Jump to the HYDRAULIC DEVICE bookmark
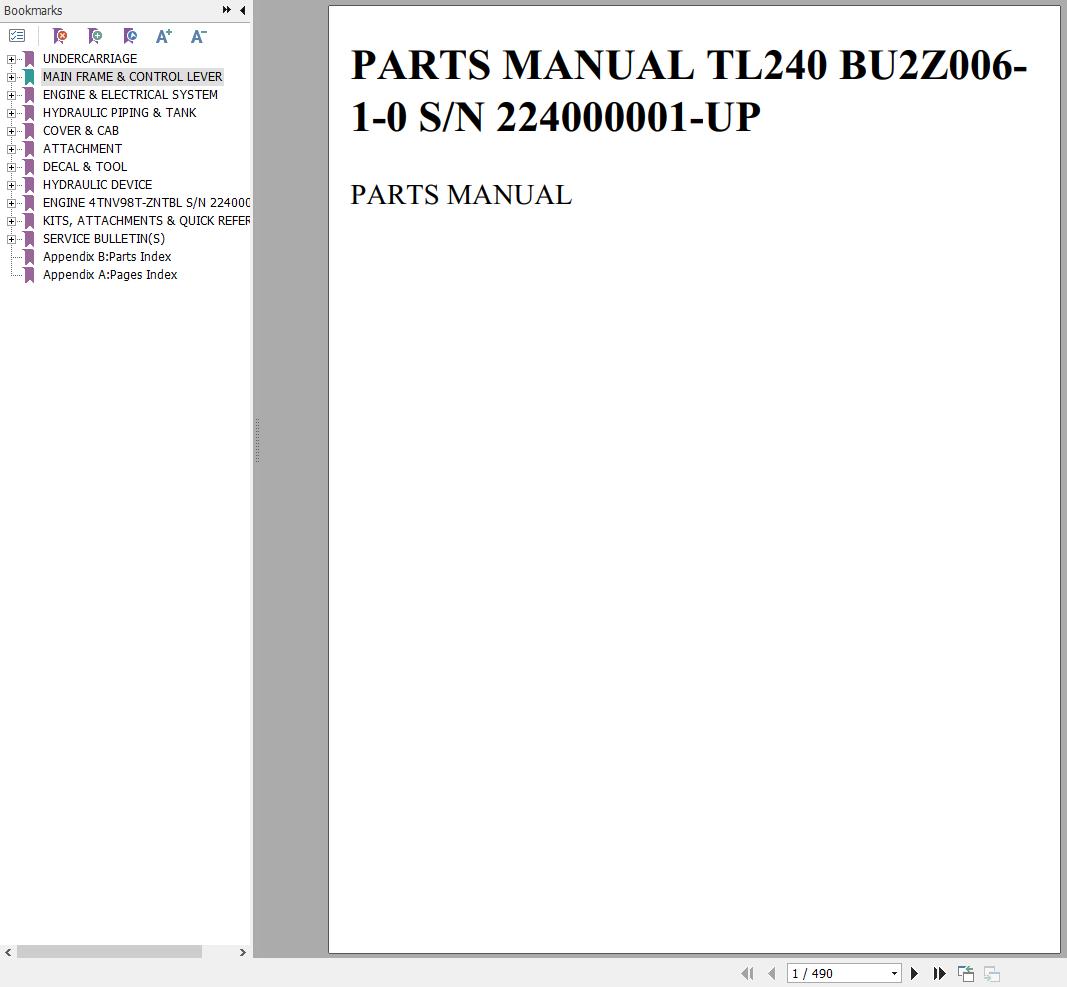 pyautogui.click(x=97, y=184)
